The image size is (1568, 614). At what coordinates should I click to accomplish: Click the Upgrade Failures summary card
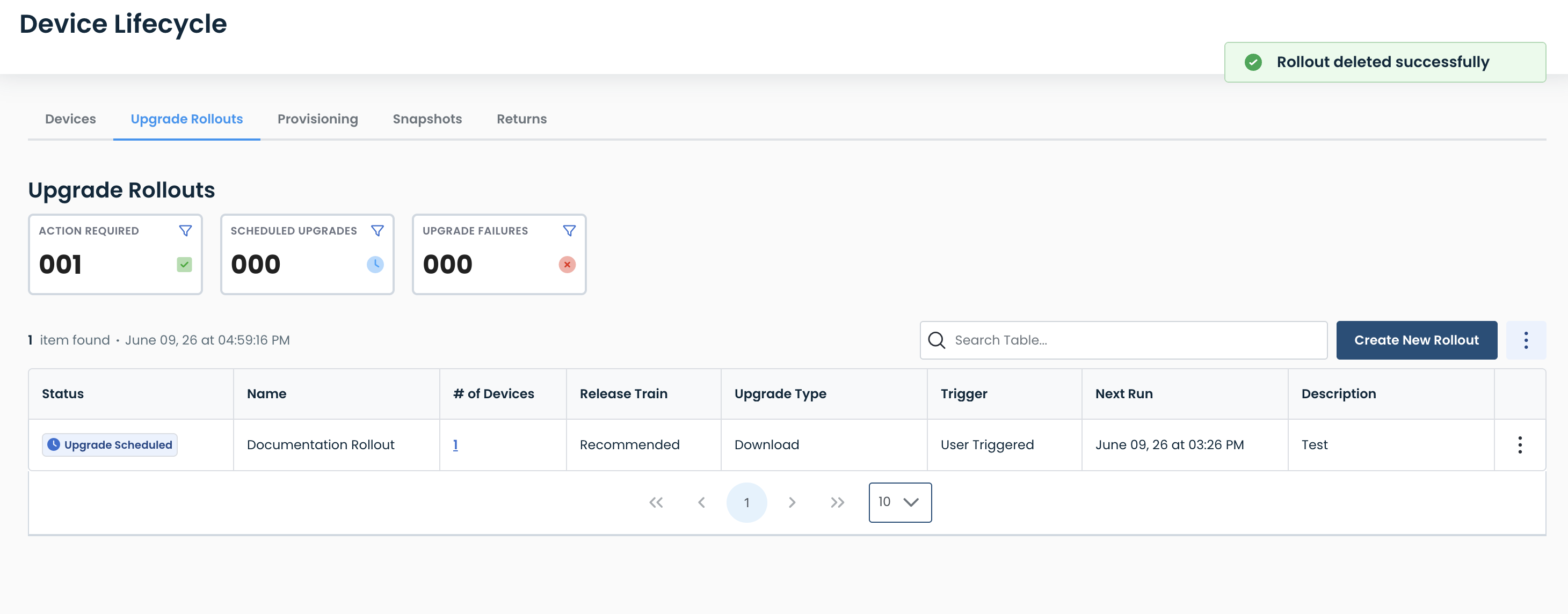tap(499, 254)
